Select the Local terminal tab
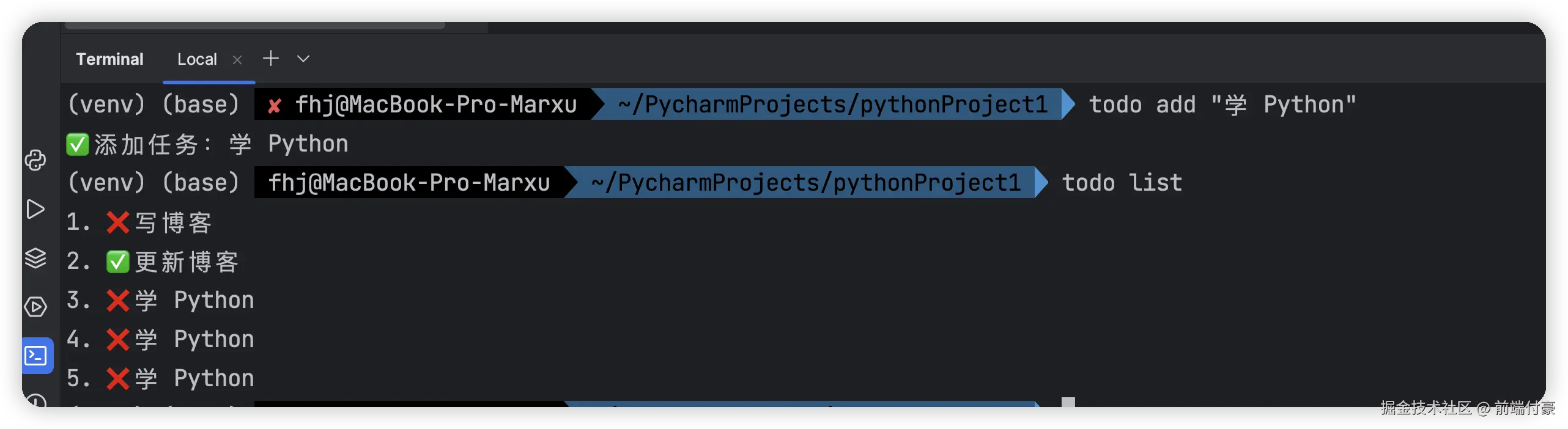The width and height of the screenshot is (1568, 429). 197,59
